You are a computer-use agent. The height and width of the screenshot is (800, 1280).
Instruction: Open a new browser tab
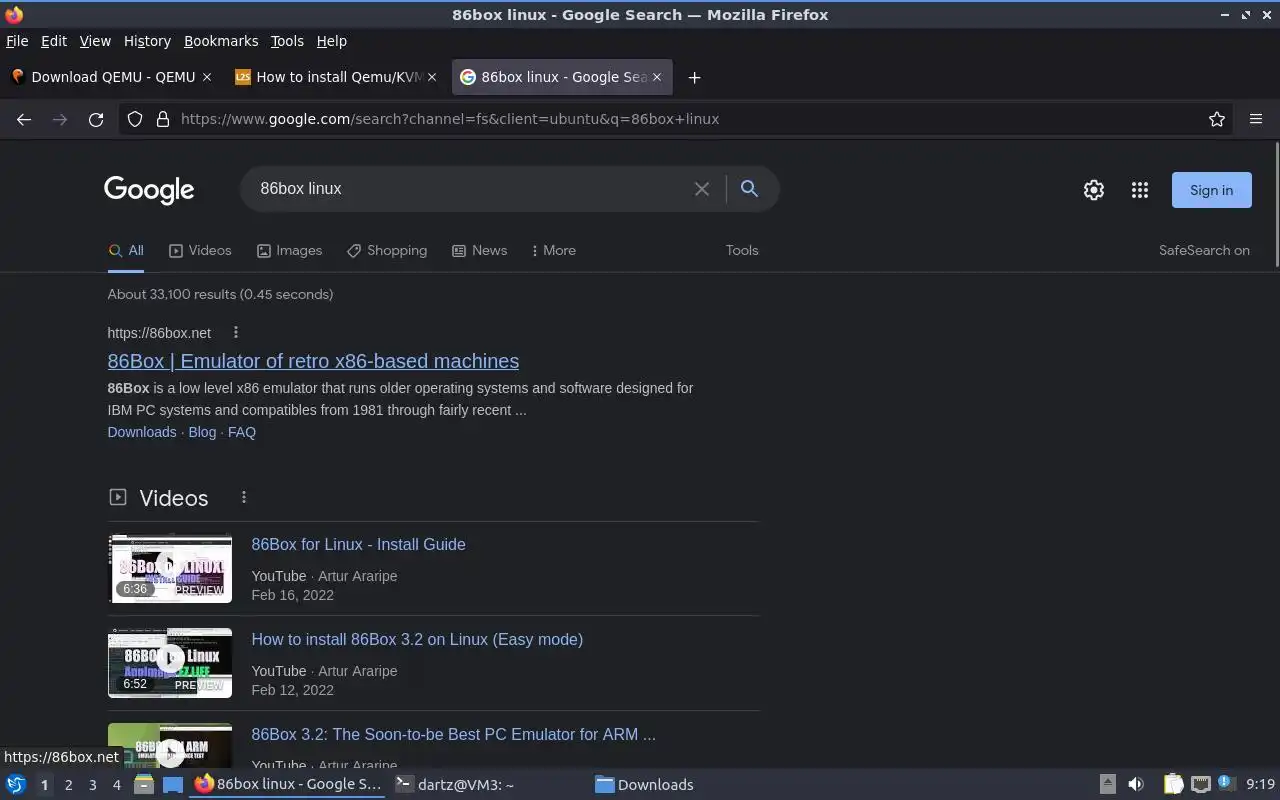(694, 77)
